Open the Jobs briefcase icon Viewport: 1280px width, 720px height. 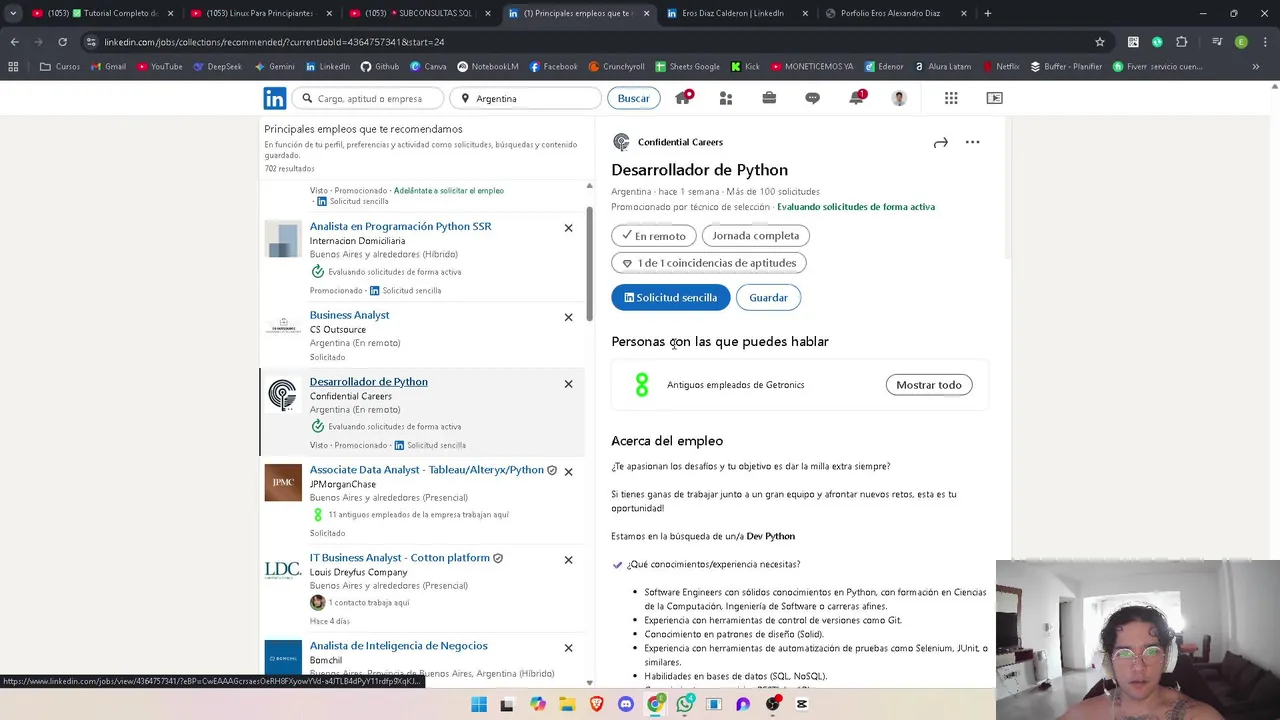pyautogui.click(x=769, y=98)
